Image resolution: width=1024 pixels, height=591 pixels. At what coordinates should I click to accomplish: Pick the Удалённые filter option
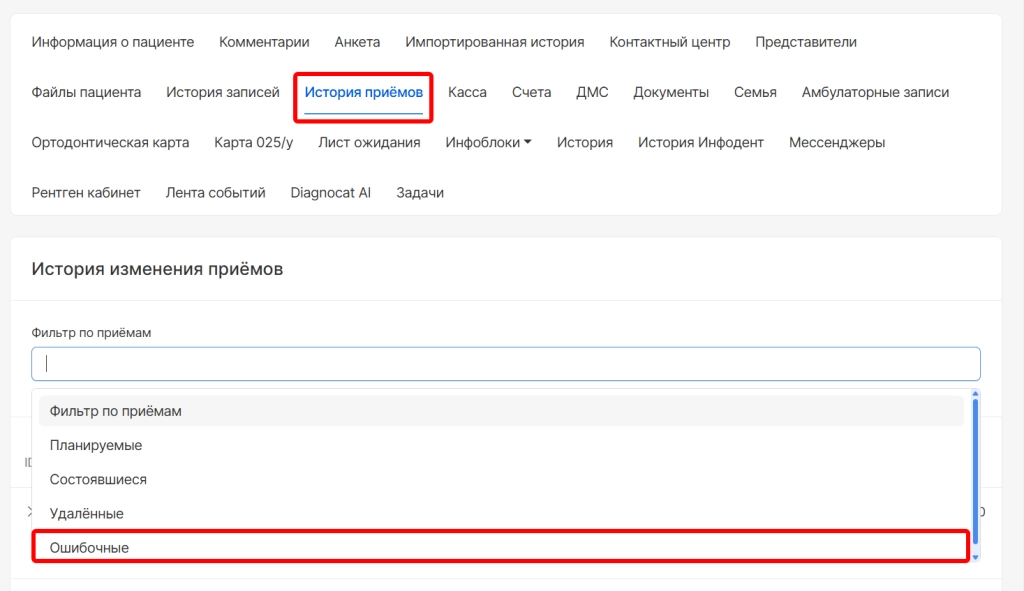(87, 513)
